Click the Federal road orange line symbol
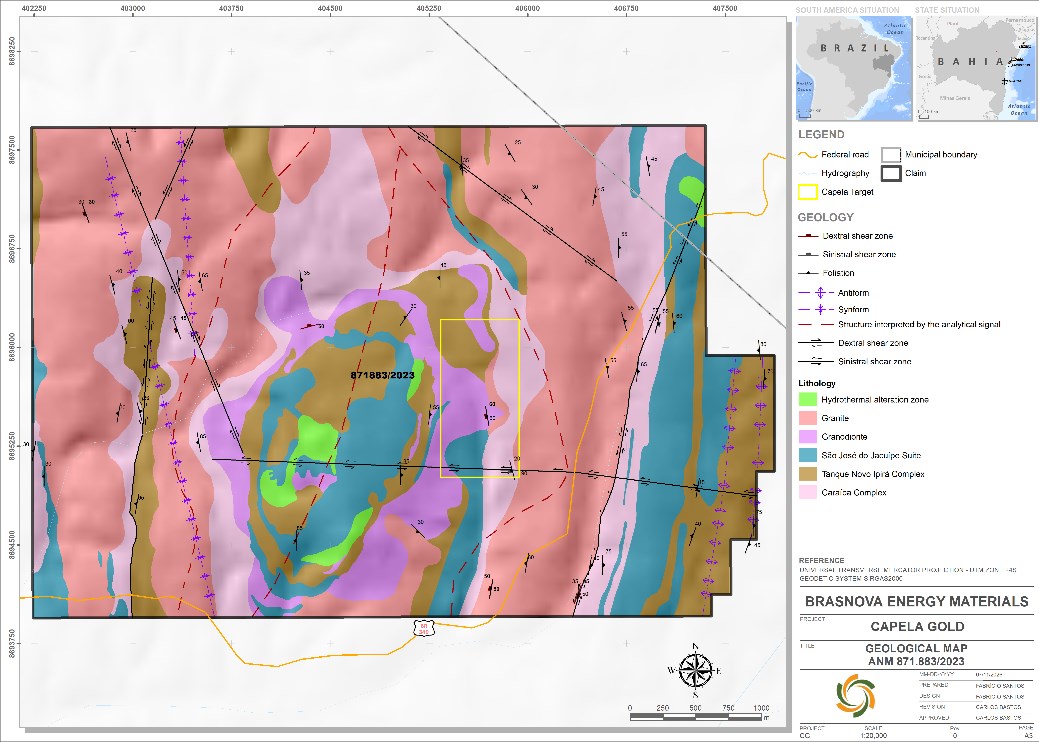Viewport: 1039px width, 742px height. pyautogui.click(x=806, y=155)
